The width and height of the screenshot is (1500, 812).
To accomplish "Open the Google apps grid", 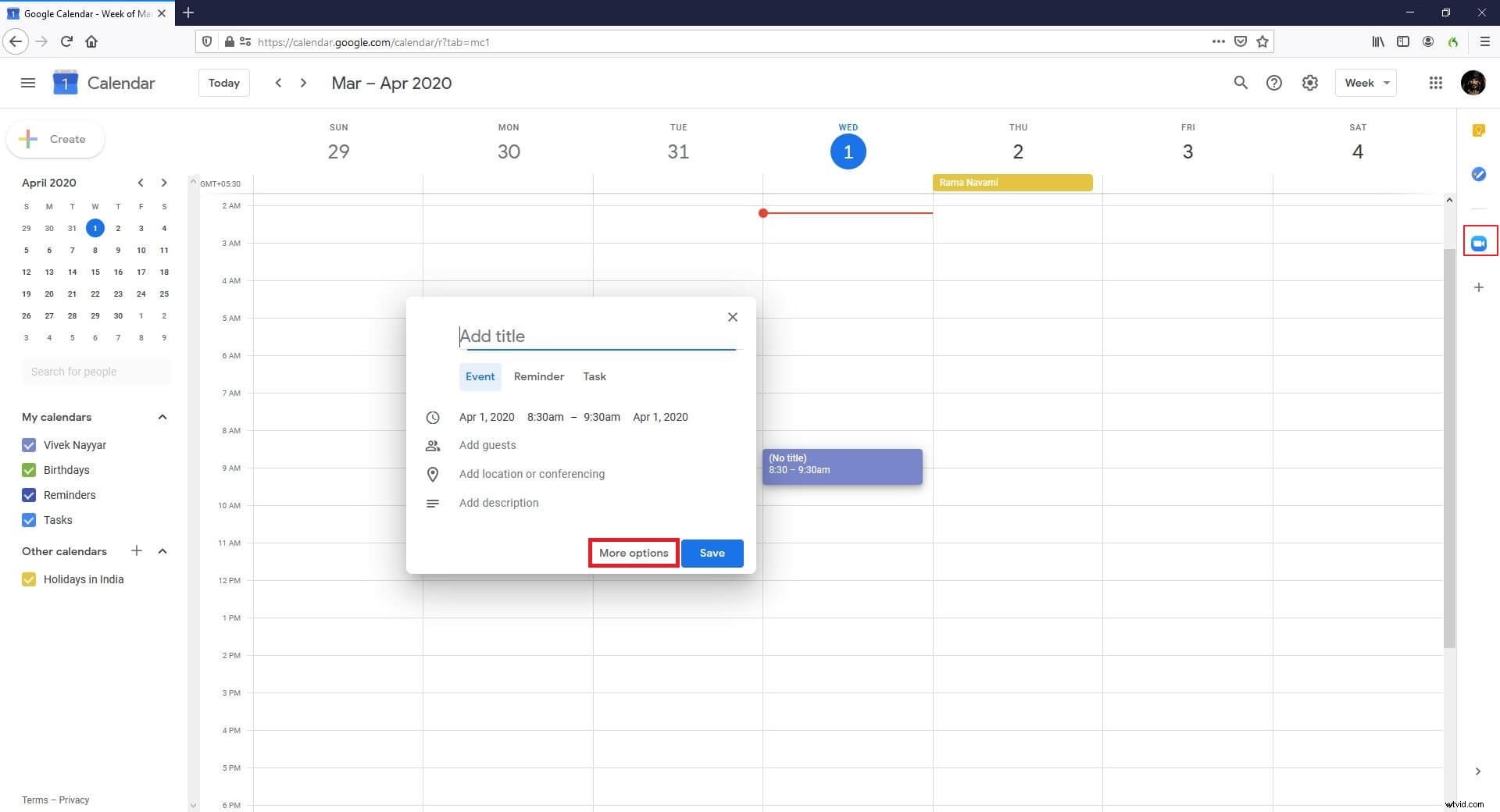I will (x=1435, y=83).
